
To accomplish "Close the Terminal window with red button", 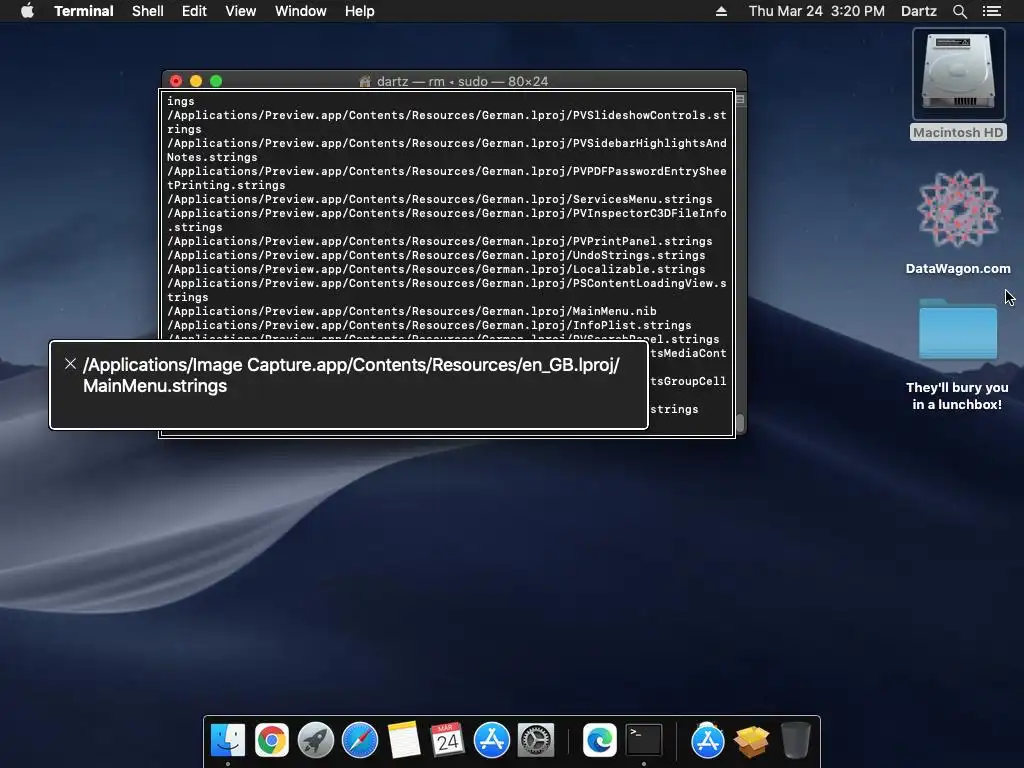I will [176, 81].
